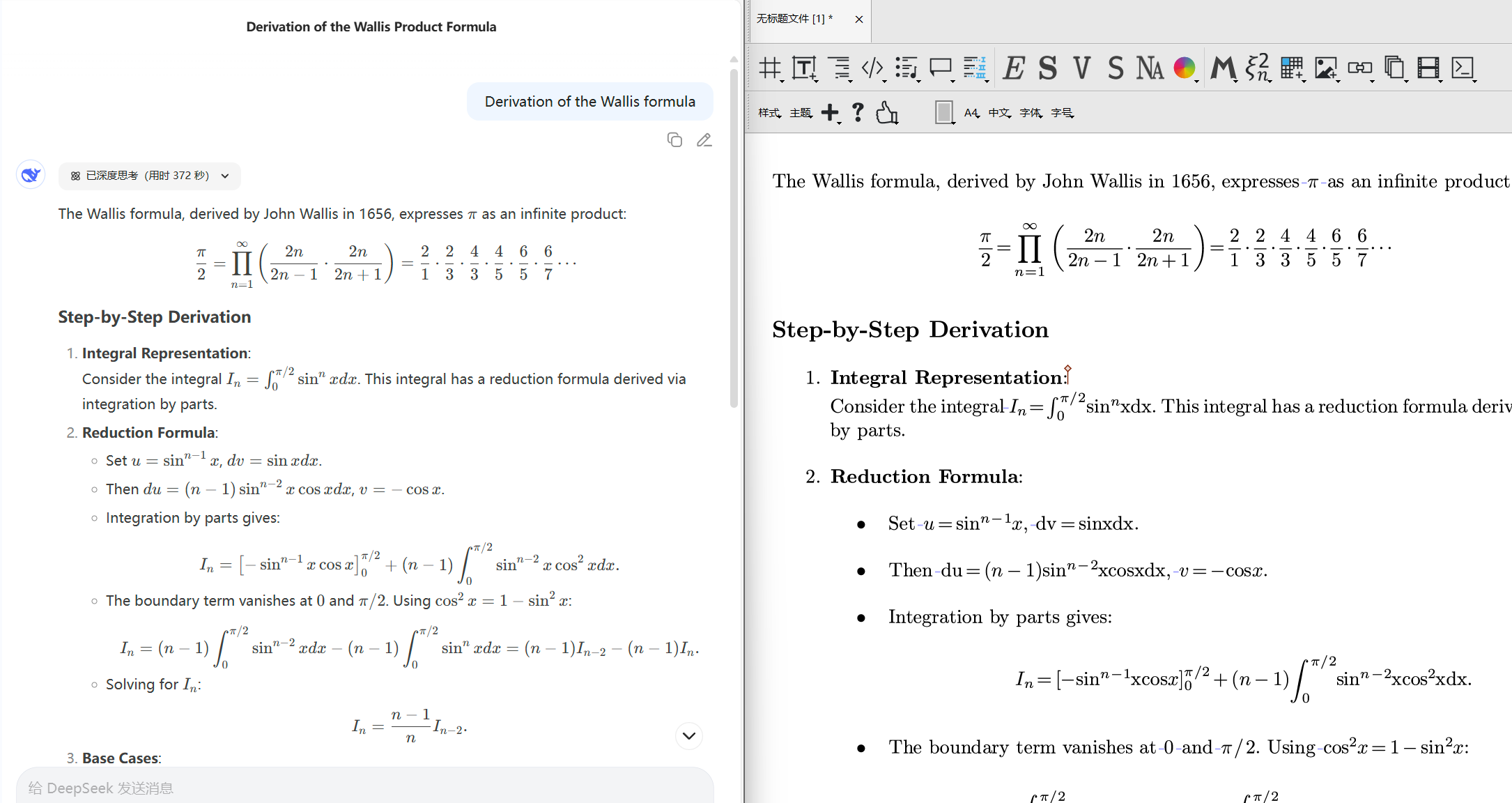Focus the 给 DeepSeek 发送消息 input field
The height and width of the screenshot is (803, 1512).
coord(365,788)
